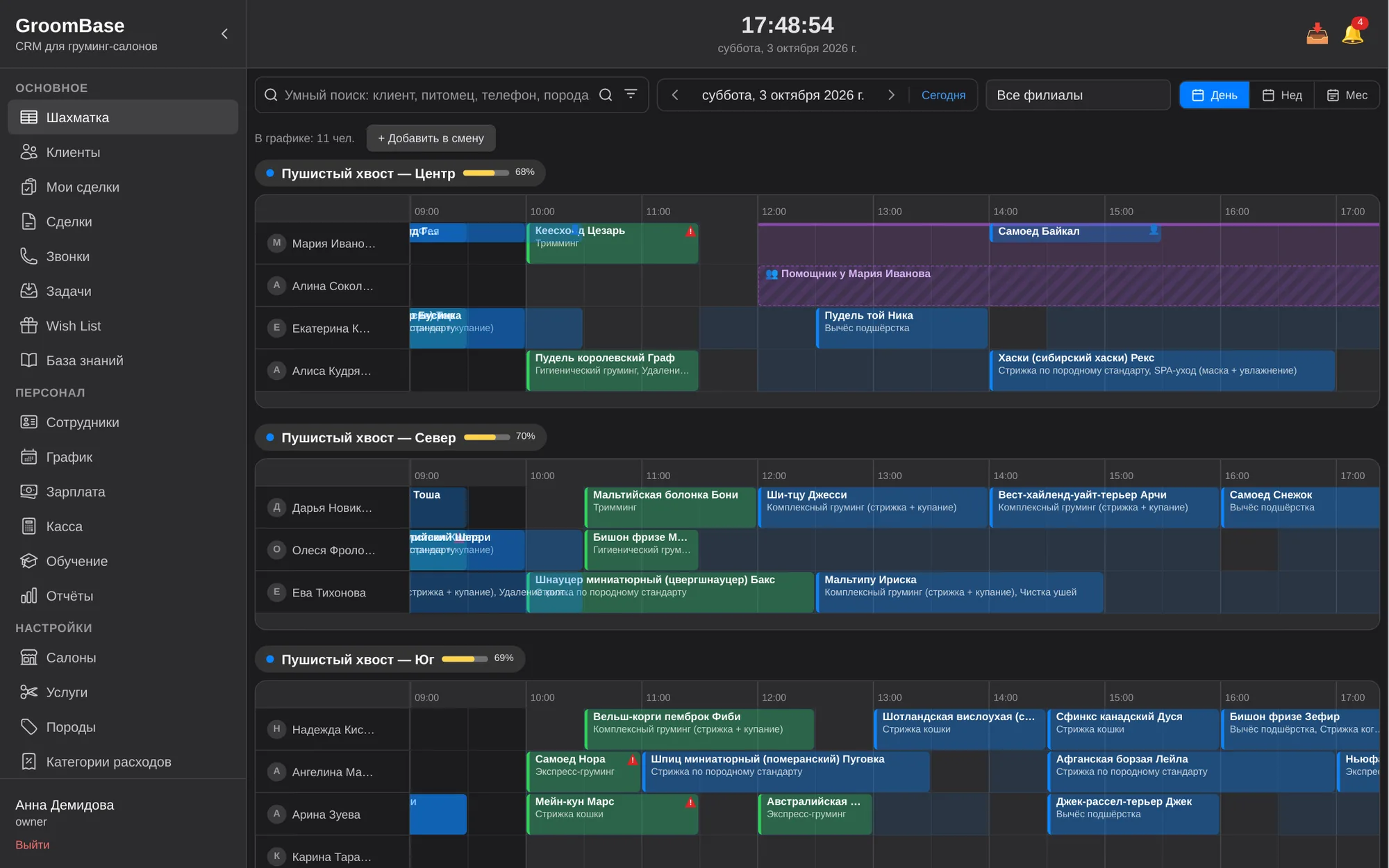Switch to Мес view
1389x868 pixels.
pos(1347,95)
